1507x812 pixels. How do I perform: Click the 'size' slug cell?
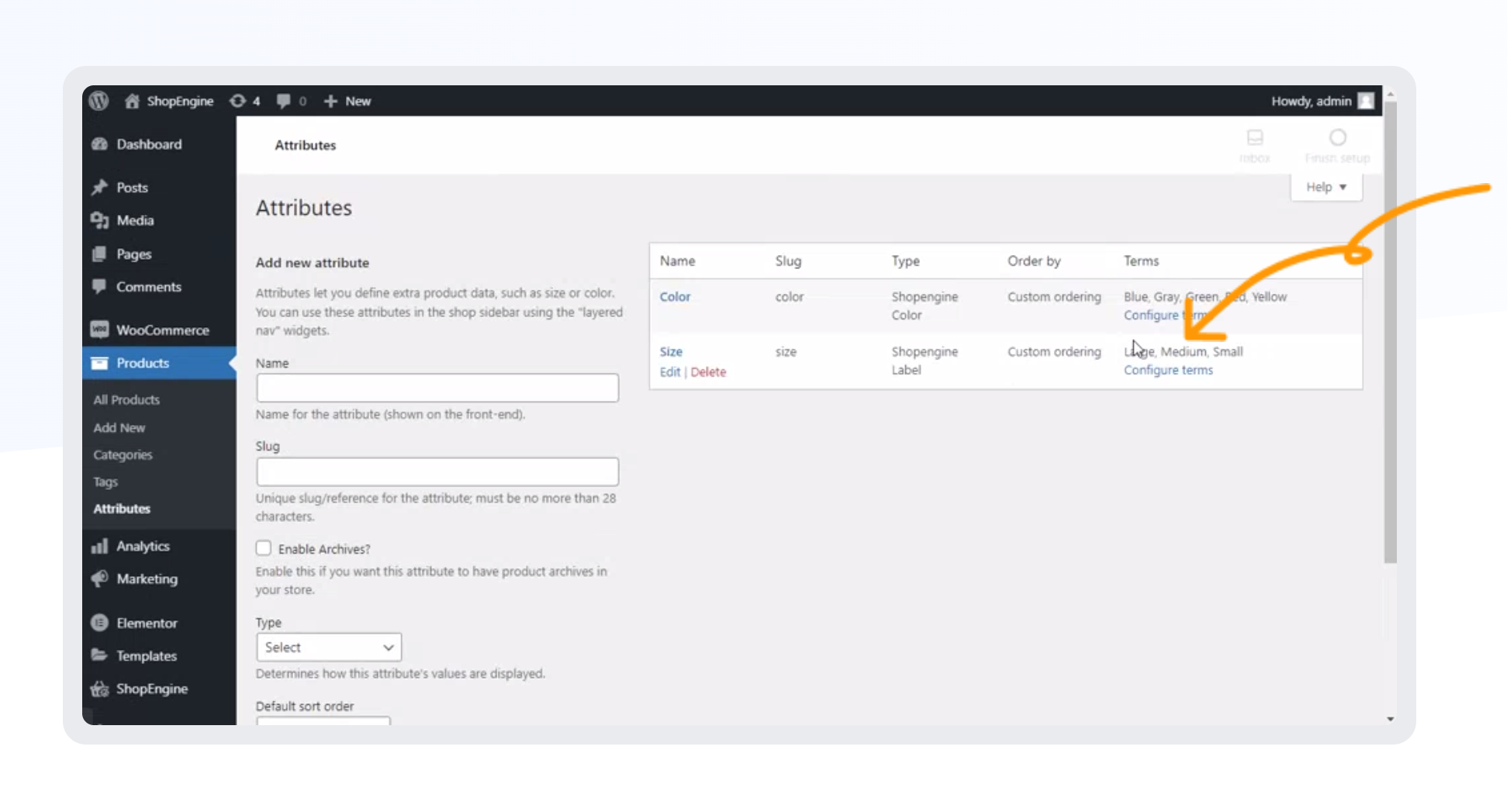tap(786, 351)
